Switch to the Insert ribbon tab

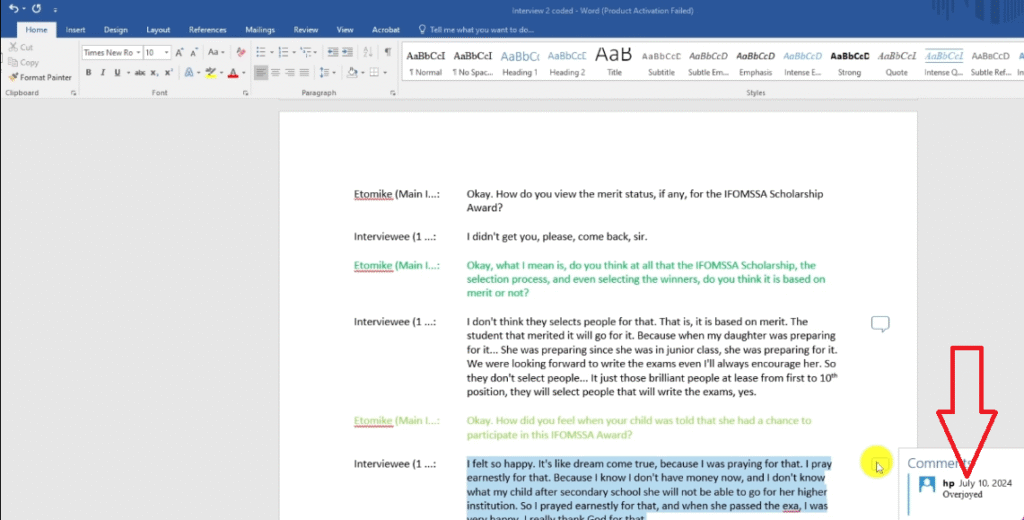[x=76, y=30]
